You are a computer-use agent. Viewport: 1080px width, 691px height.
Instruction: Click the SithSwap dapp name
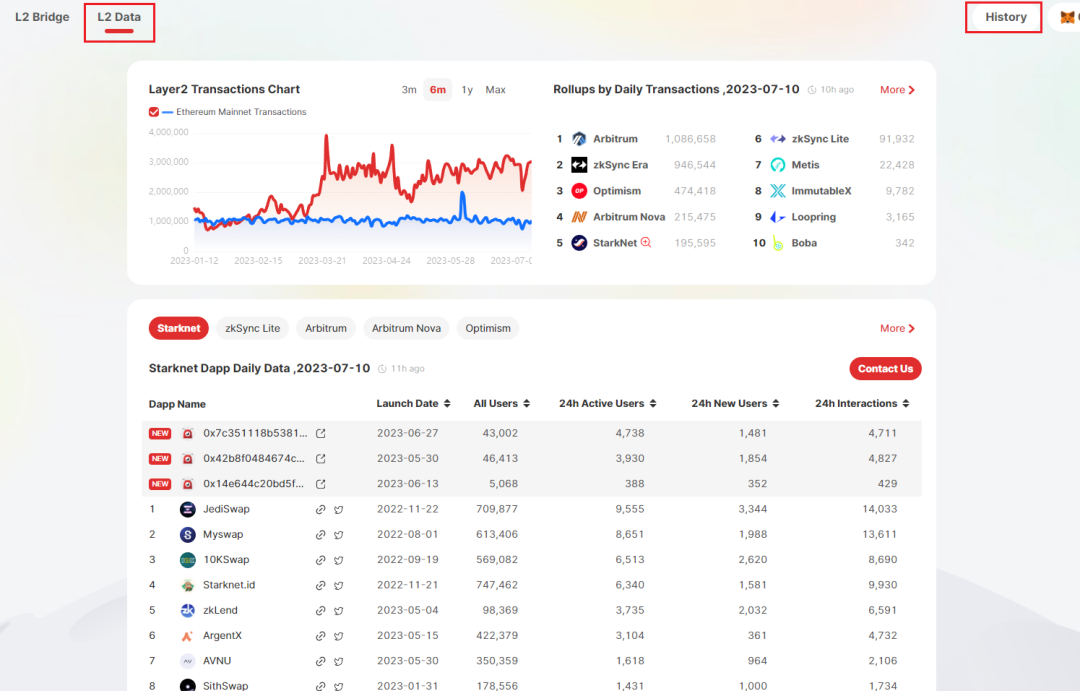tap(225, 685)
